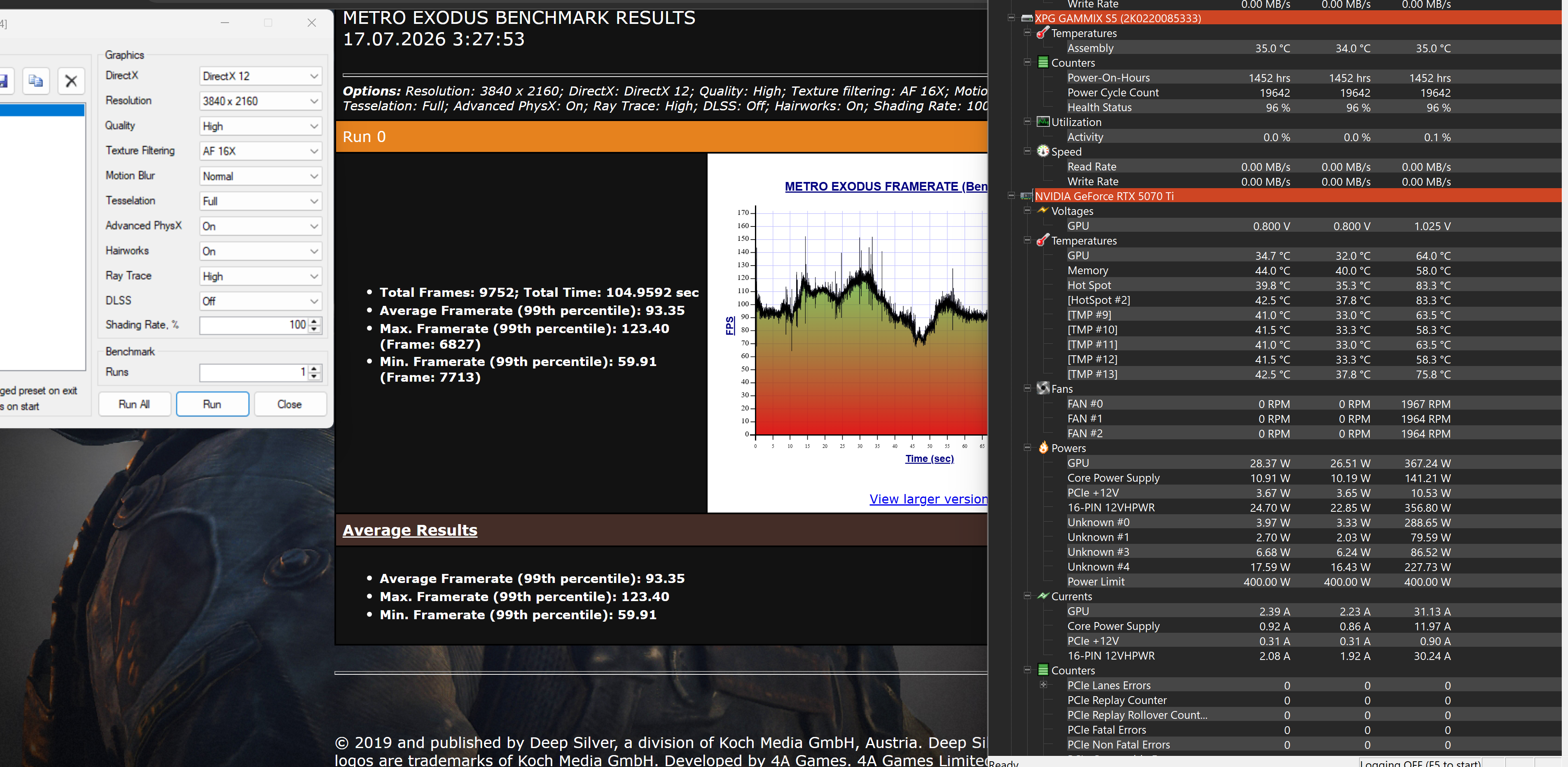The height and width of the screenshot is (767, 1568).
Task: Click the delete preset X icon
Action: tap(71, 81)
